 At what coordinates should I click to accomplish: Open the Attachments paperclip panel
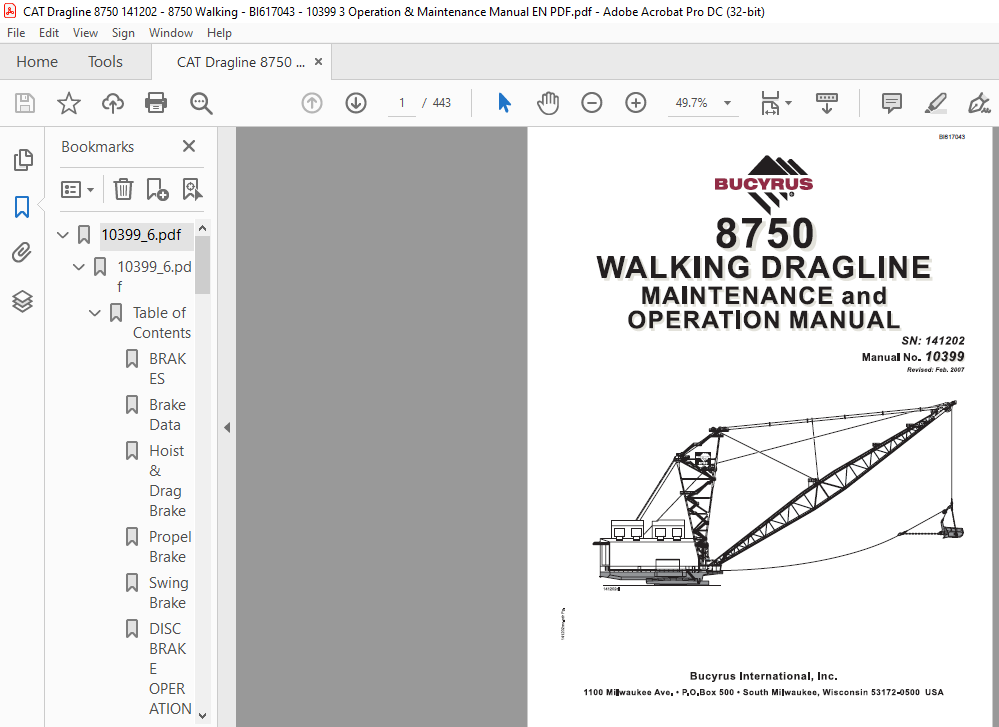22,253
